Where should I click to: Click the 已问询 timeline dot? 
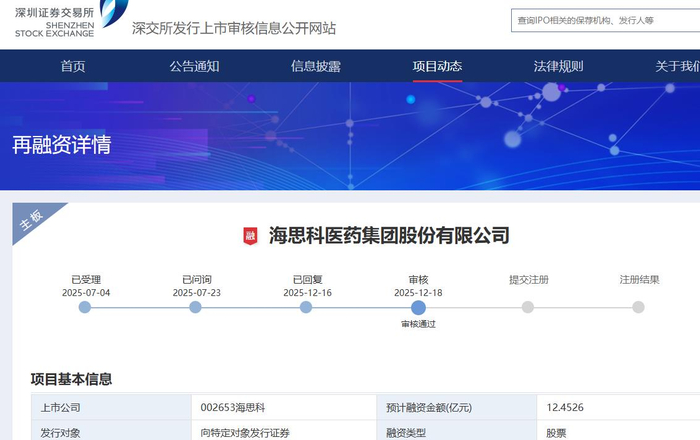(x=196, y=307)
